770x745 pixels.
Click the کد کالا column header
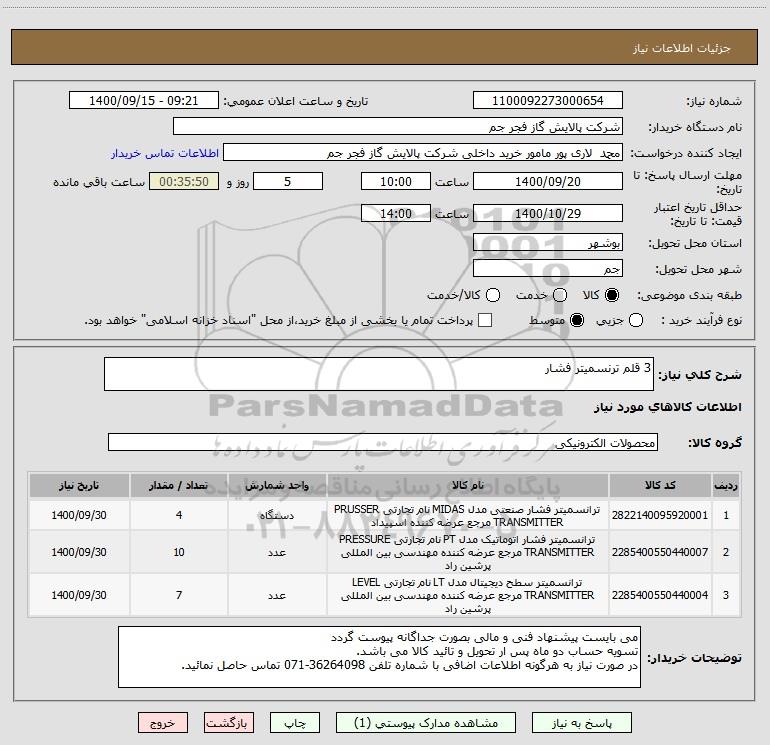pyautogui.click(x=660, y=485)
